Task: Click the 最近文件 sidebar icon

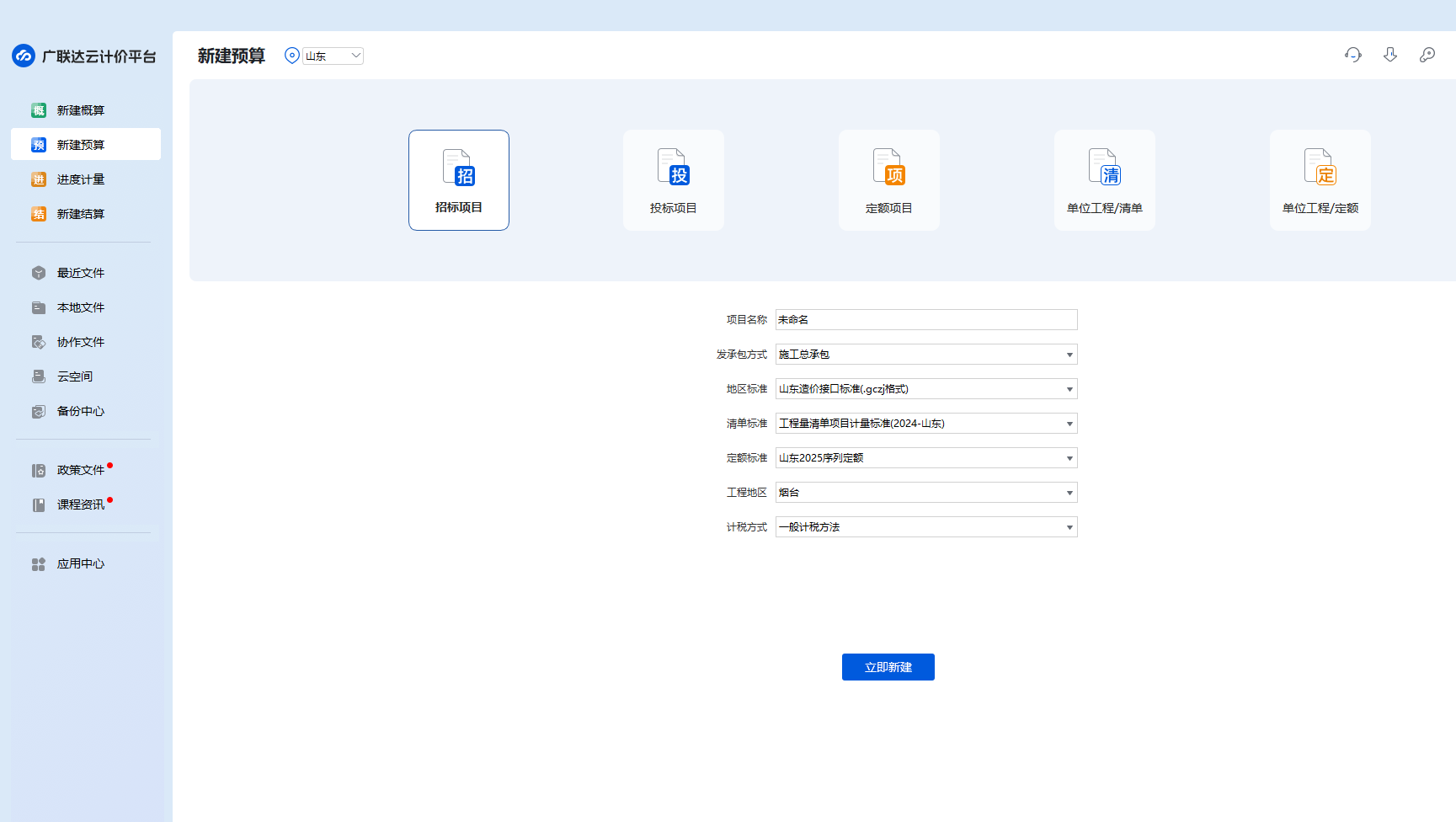Action: coord(39,273)
